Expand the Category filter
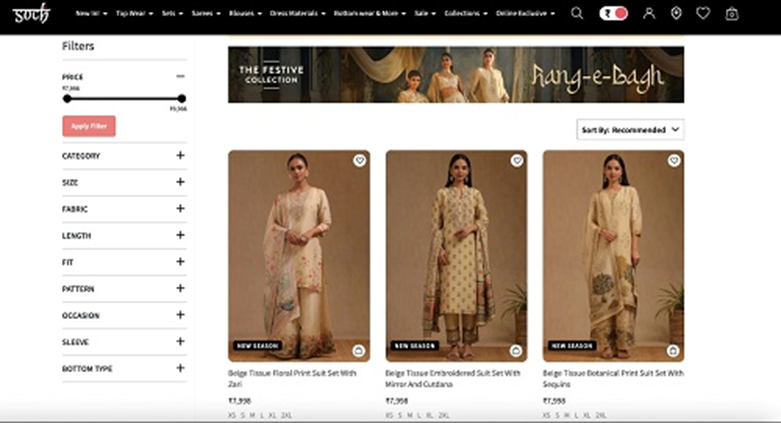This screenshot has height=423, width=781. click(180, 156)
